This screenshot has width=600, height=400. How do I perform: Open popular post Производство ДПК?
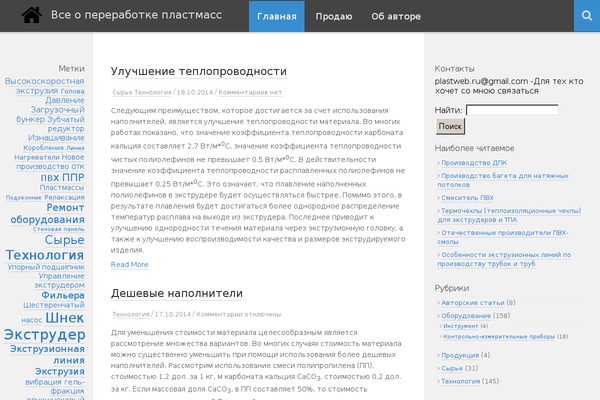(474, 163)
